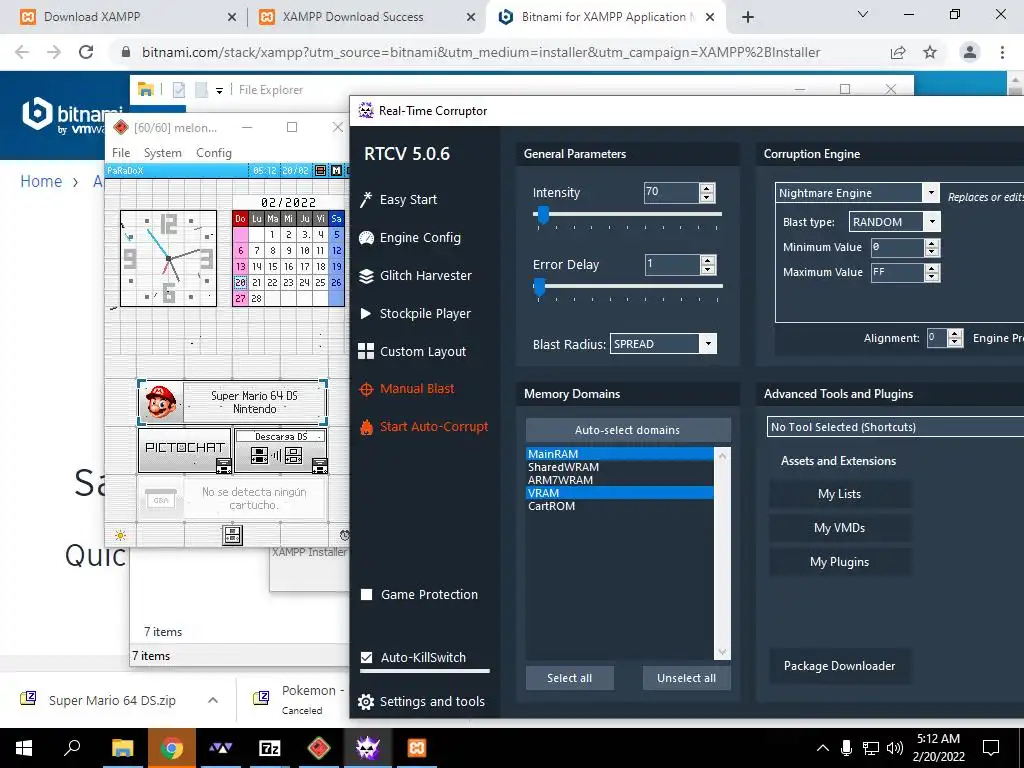Screen dimensions: 1024x768
Task: Open File Explorer quick access dropdown
Action: [x=219, y=91]
